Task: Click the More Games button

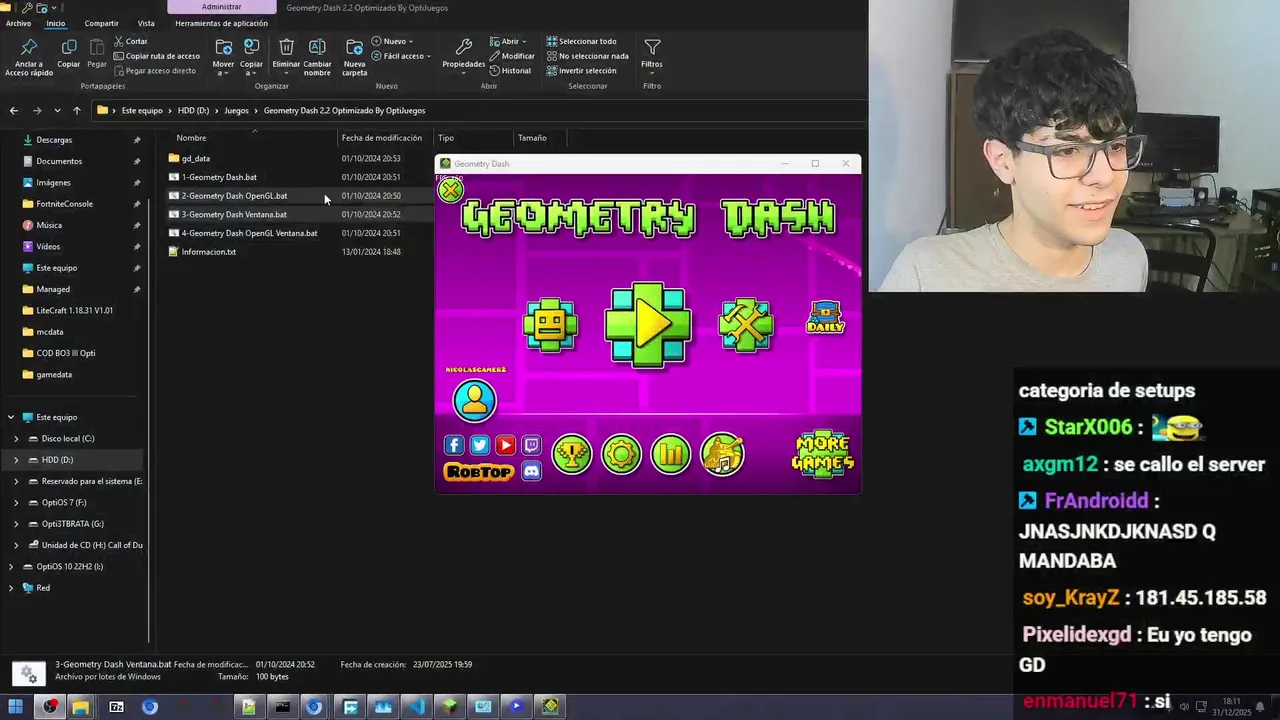Action: (823, 453)
